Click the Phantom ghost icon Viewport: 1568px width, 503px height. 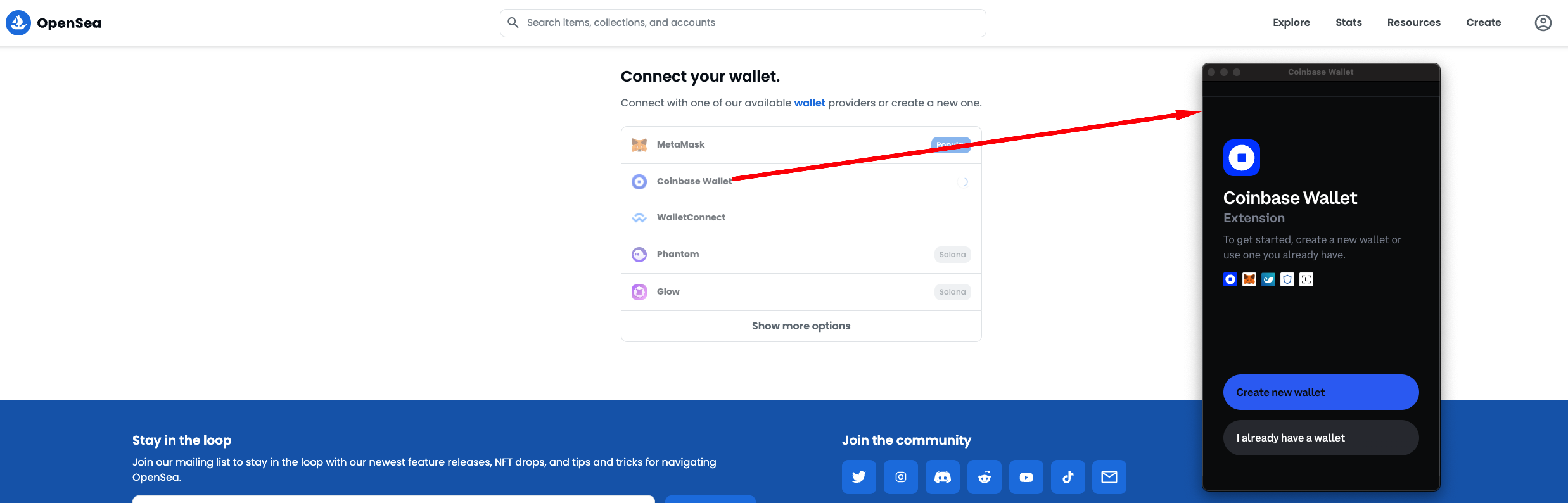(x=639, y=255)
